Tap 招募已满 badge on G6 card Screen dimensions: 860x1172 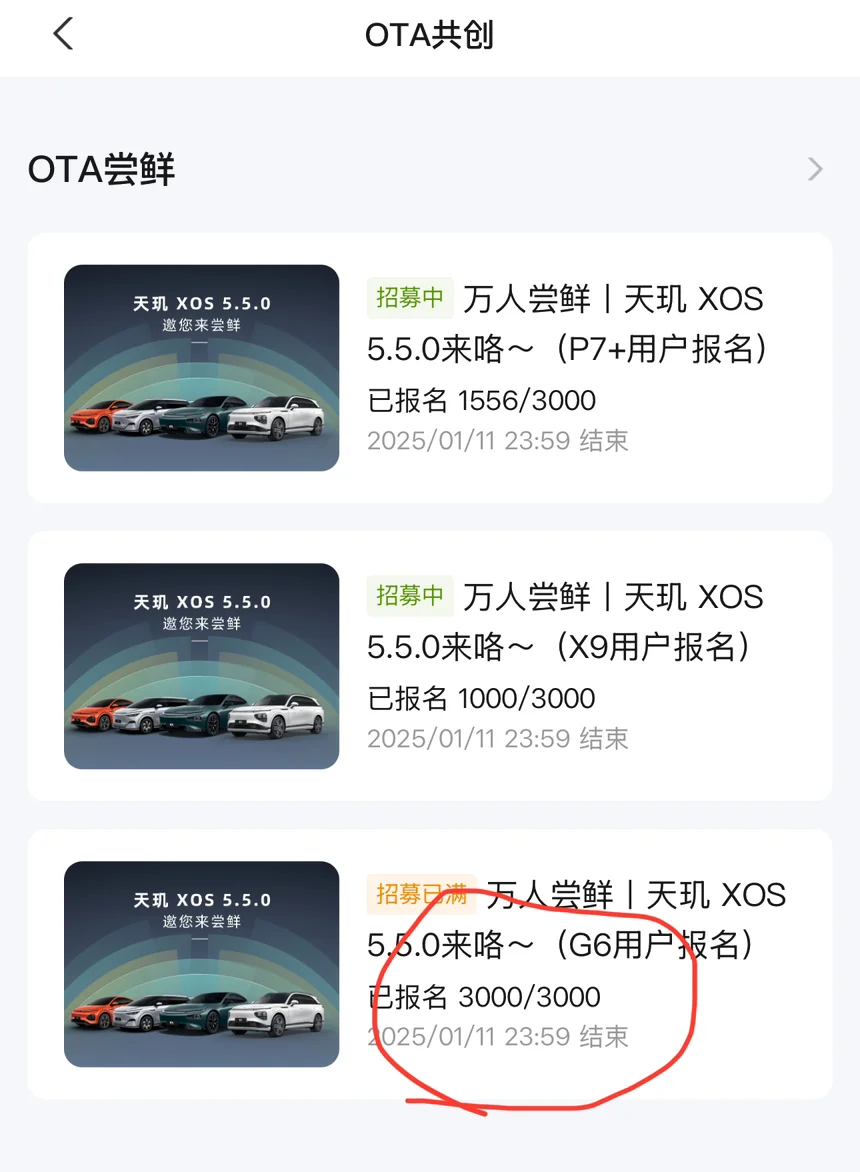click(x=421, y=894)
